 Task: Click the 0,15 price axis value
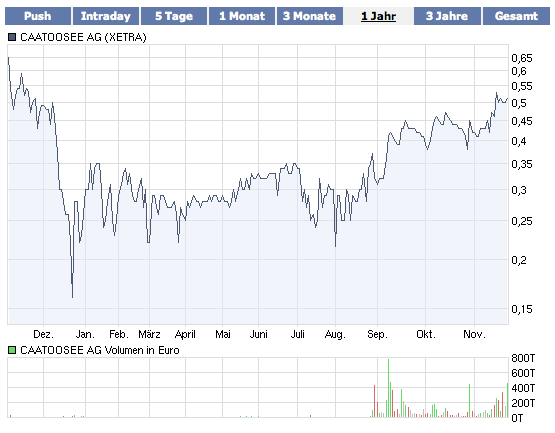[x=522, y=309]
